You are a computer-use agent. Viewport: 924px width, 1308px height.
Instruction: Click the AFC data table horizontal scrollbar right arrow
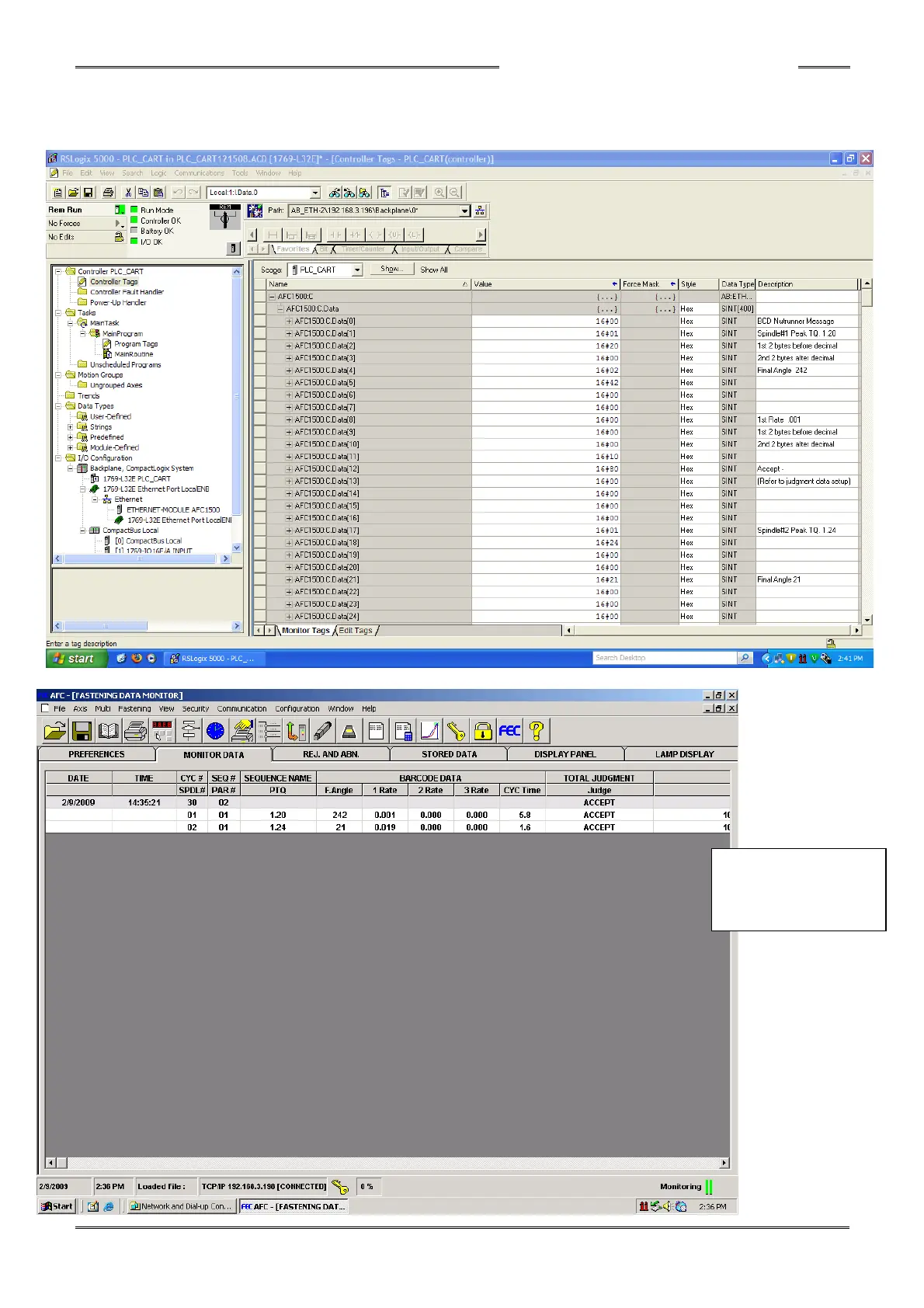[724, 1163]
